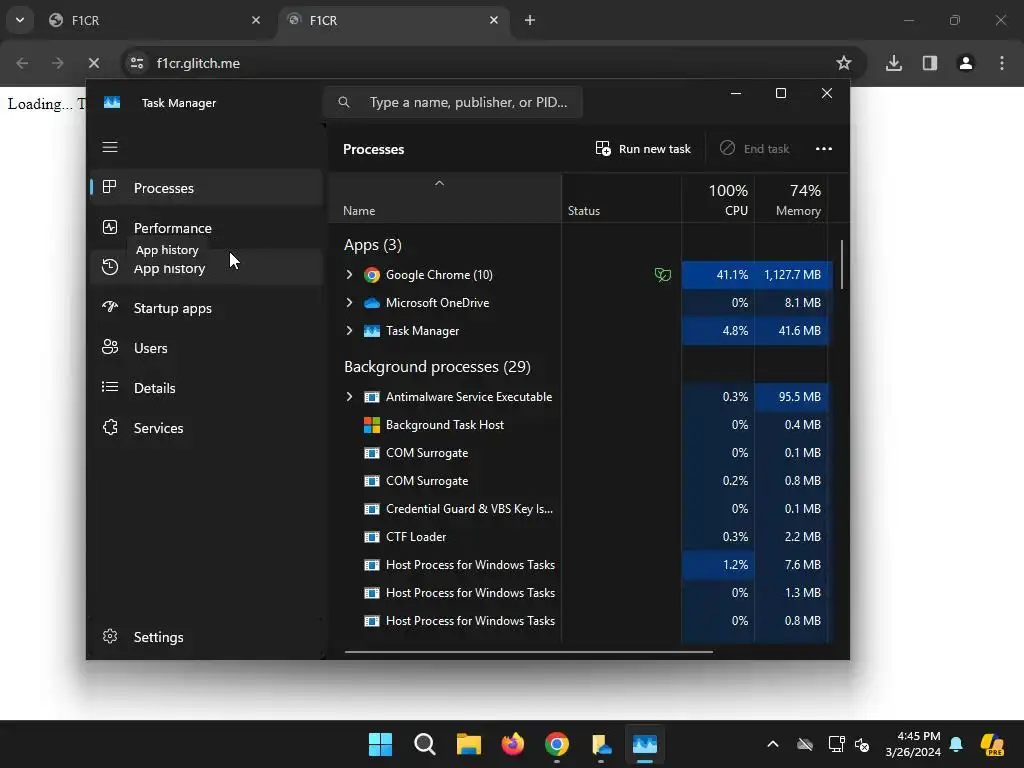Open the Task Manager hamburger navigation menu
The height and width of the screenshot is (768, 1024).
pyautogui.click(x=110, y=147)
